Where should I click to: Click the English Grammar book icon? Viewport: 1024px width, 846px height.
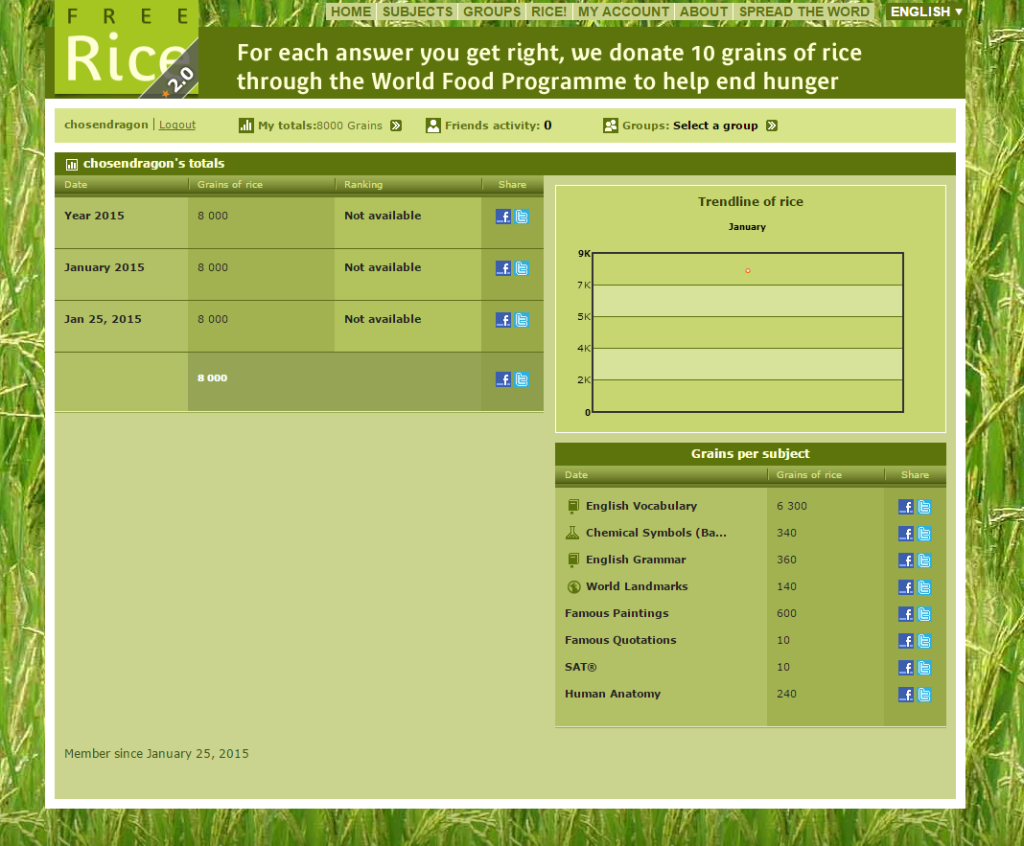tap(573, 559)
